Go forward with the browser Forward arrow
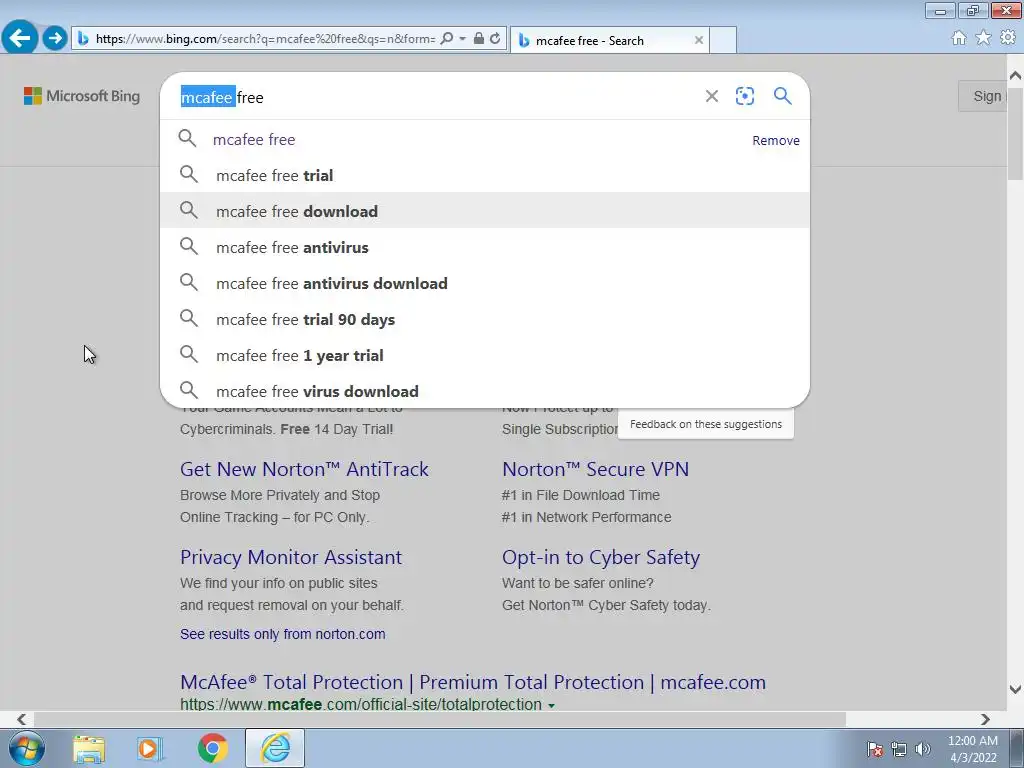 coord(55,38)
